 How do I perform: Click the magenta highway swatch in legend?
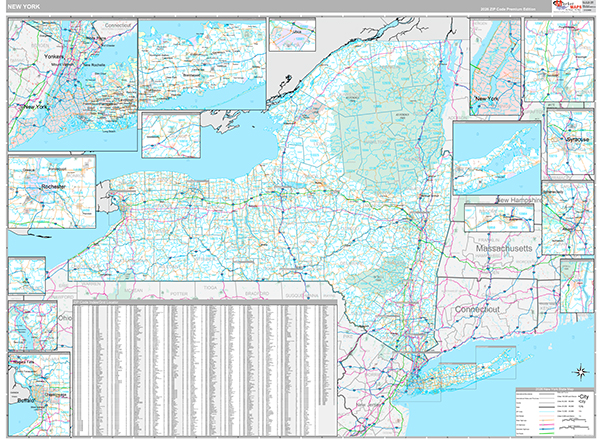(546, 424)
